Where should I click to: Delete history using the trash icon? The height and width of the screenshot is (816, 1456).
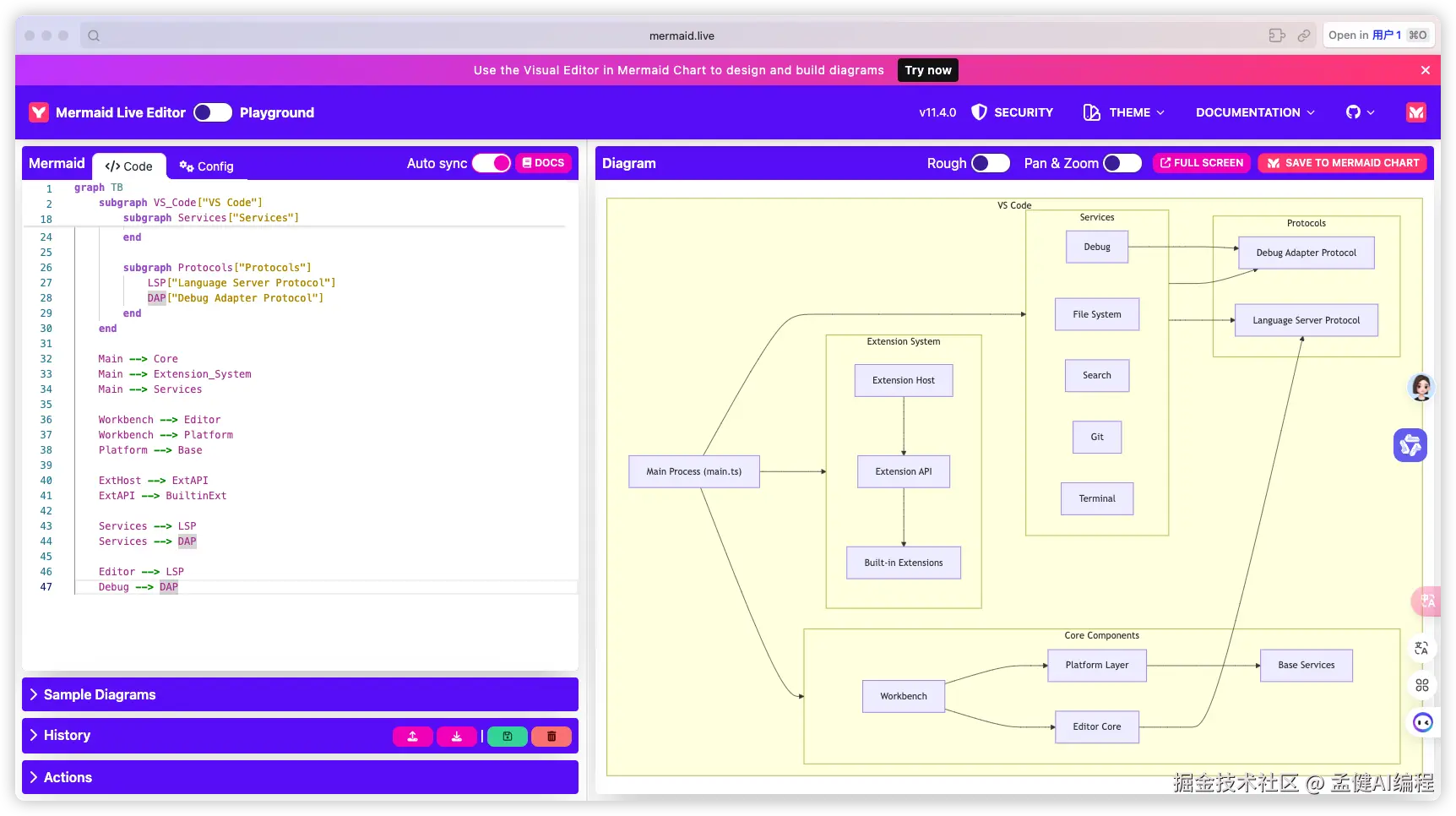(551, 737)
